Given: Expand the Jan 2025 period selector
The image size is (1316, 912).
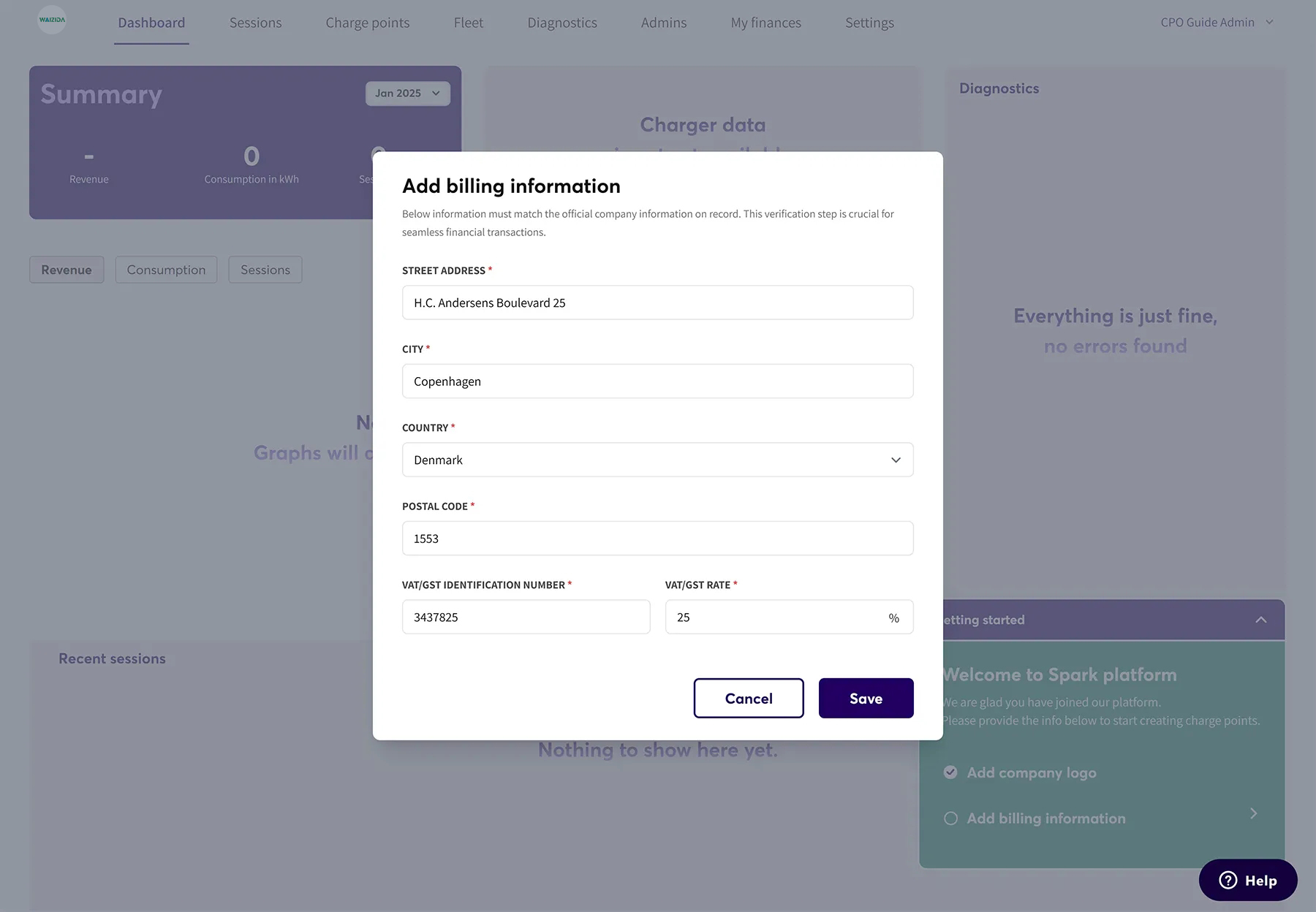Looking at the screenshot, I should [407, 94].
